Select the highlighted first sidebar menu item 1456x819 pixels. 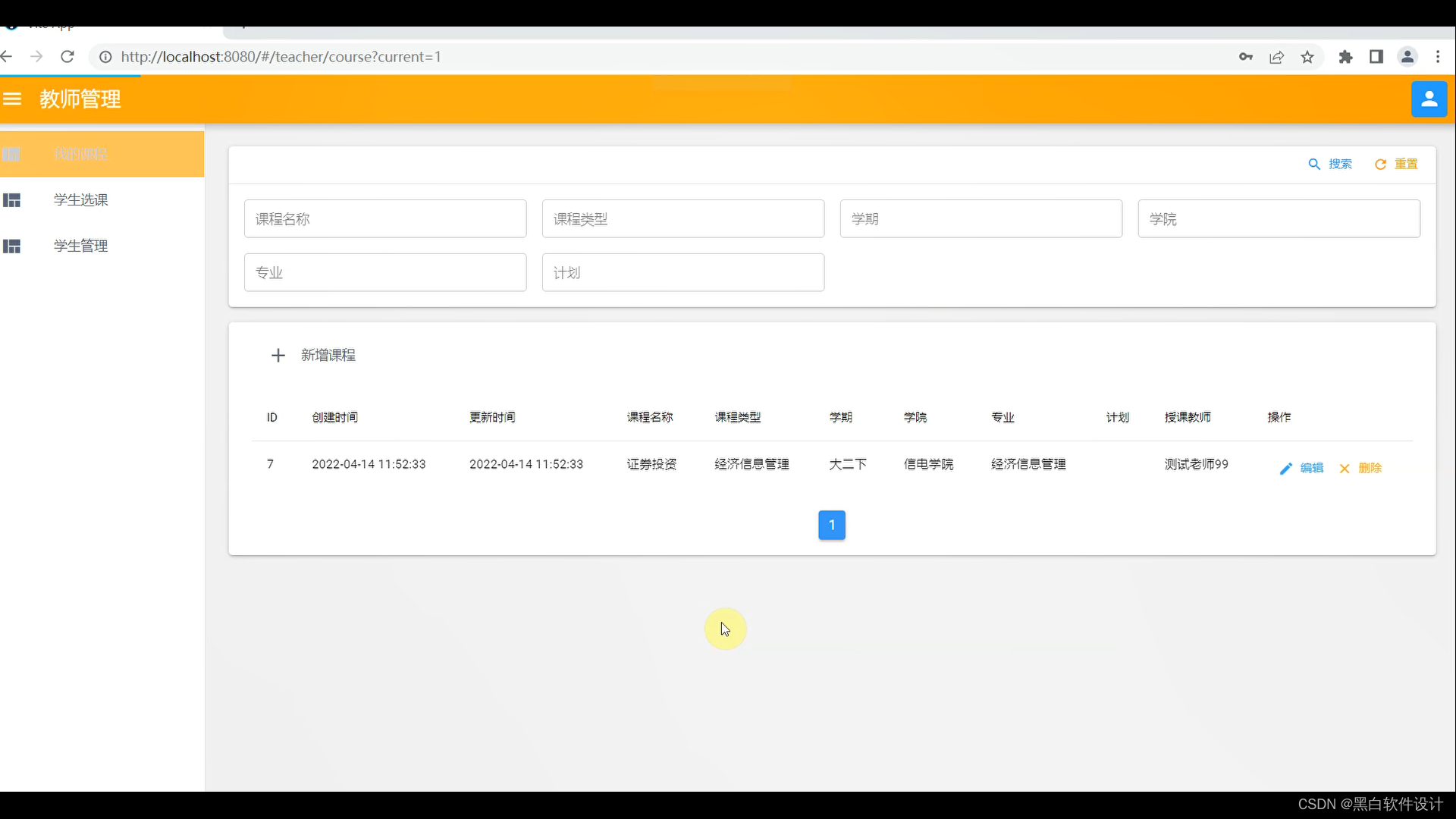click(x=80, y=155)
